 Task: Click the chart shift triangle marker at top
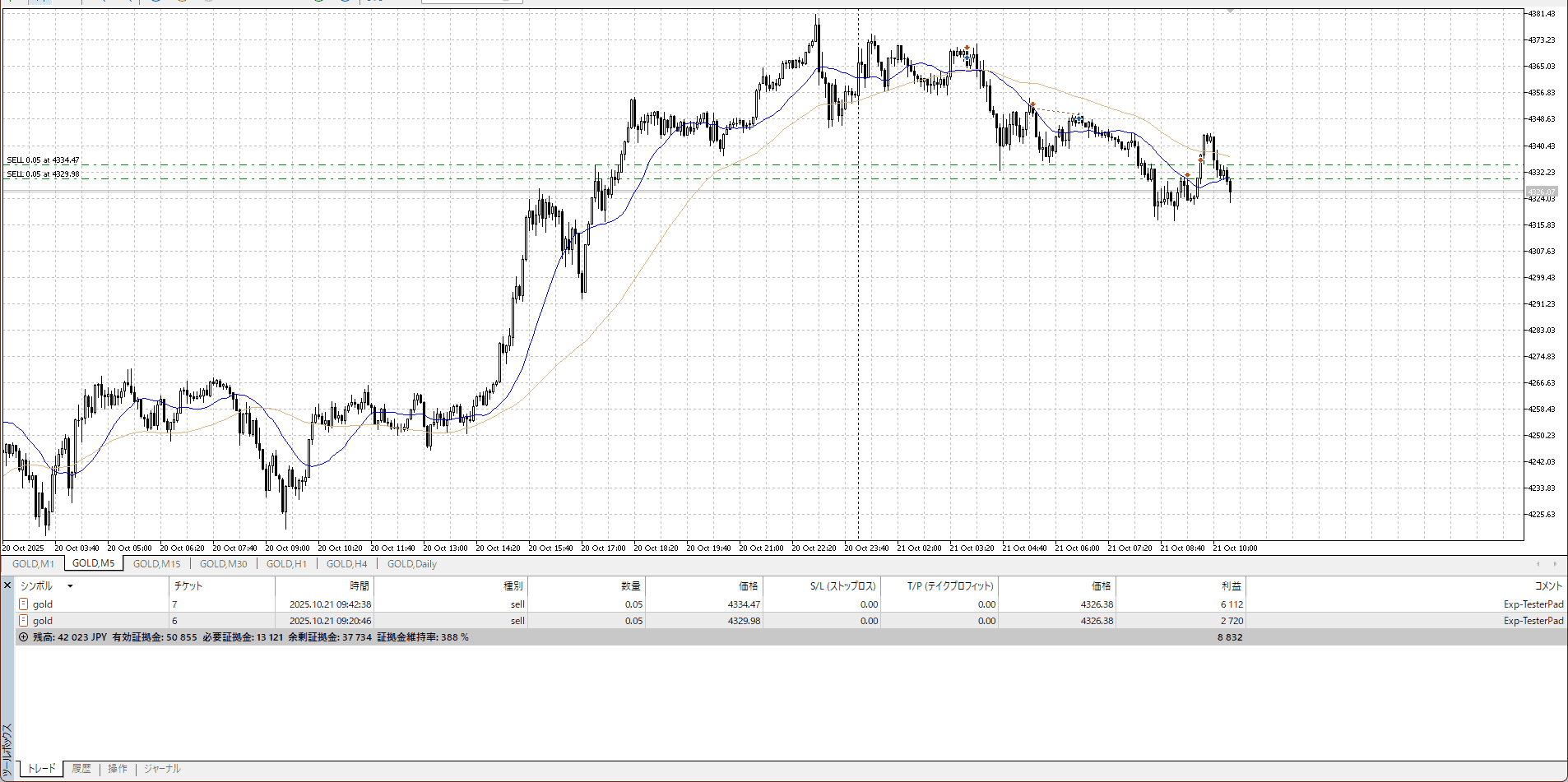(x=1230, y=11)
